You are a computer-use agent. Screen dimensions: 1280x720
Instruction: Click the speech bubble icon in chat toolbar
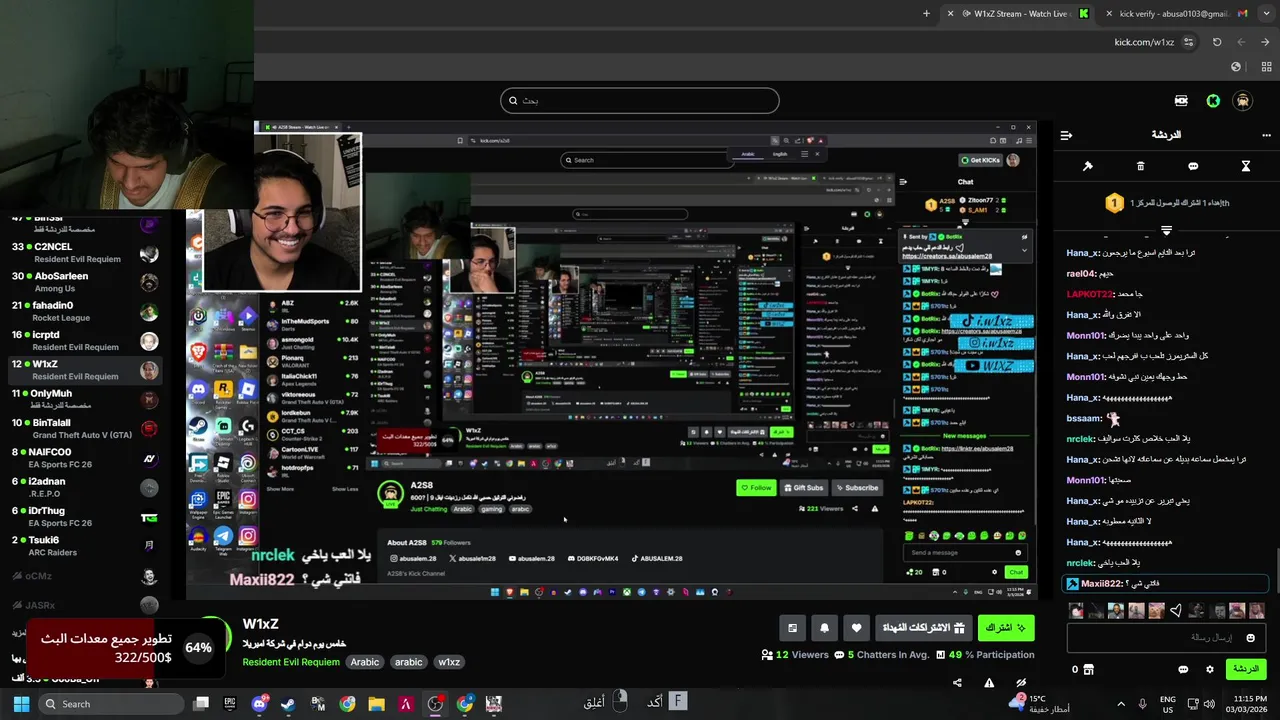pos(1193,166)
